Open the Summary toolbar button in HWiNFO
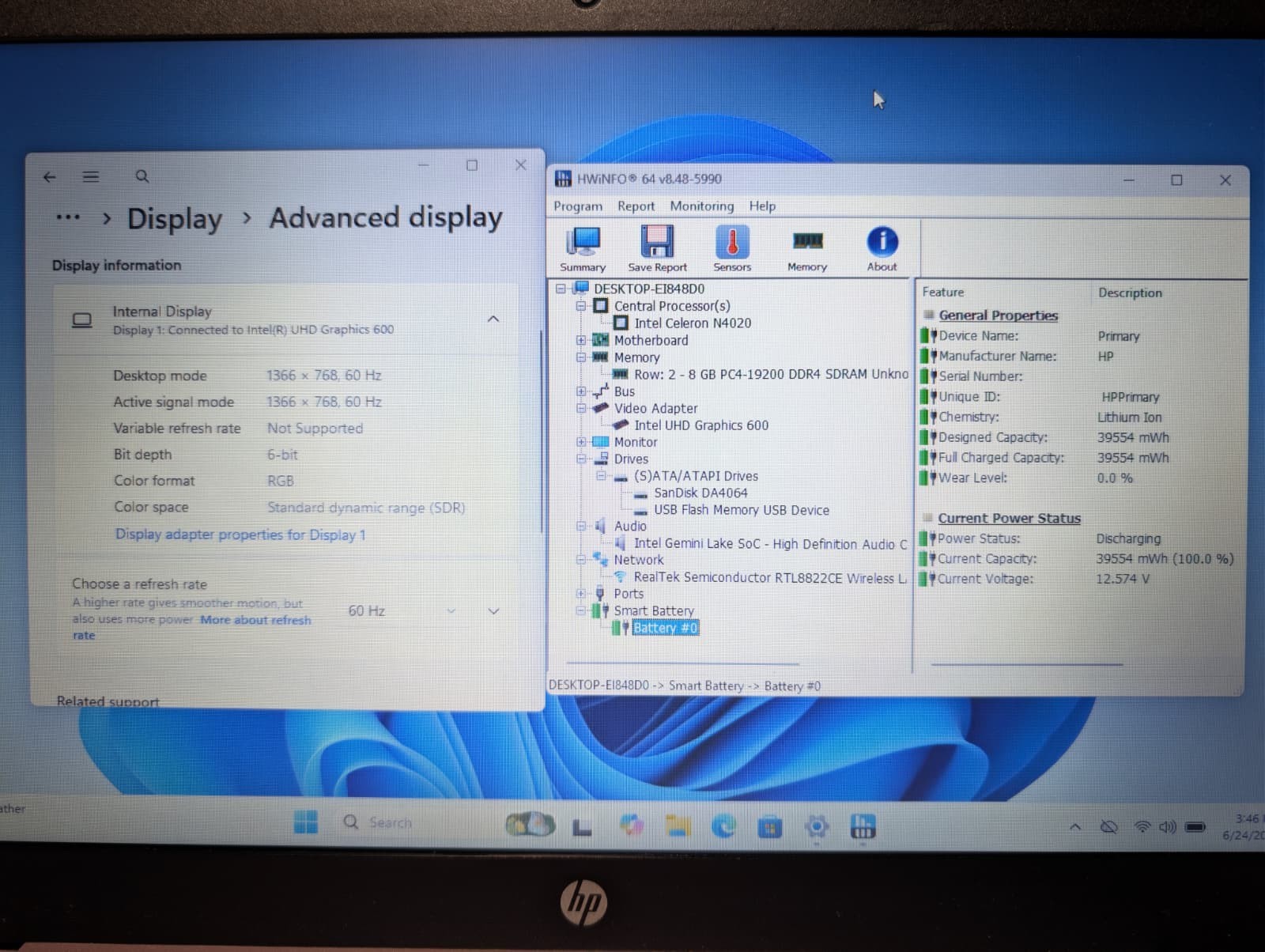 583,249
